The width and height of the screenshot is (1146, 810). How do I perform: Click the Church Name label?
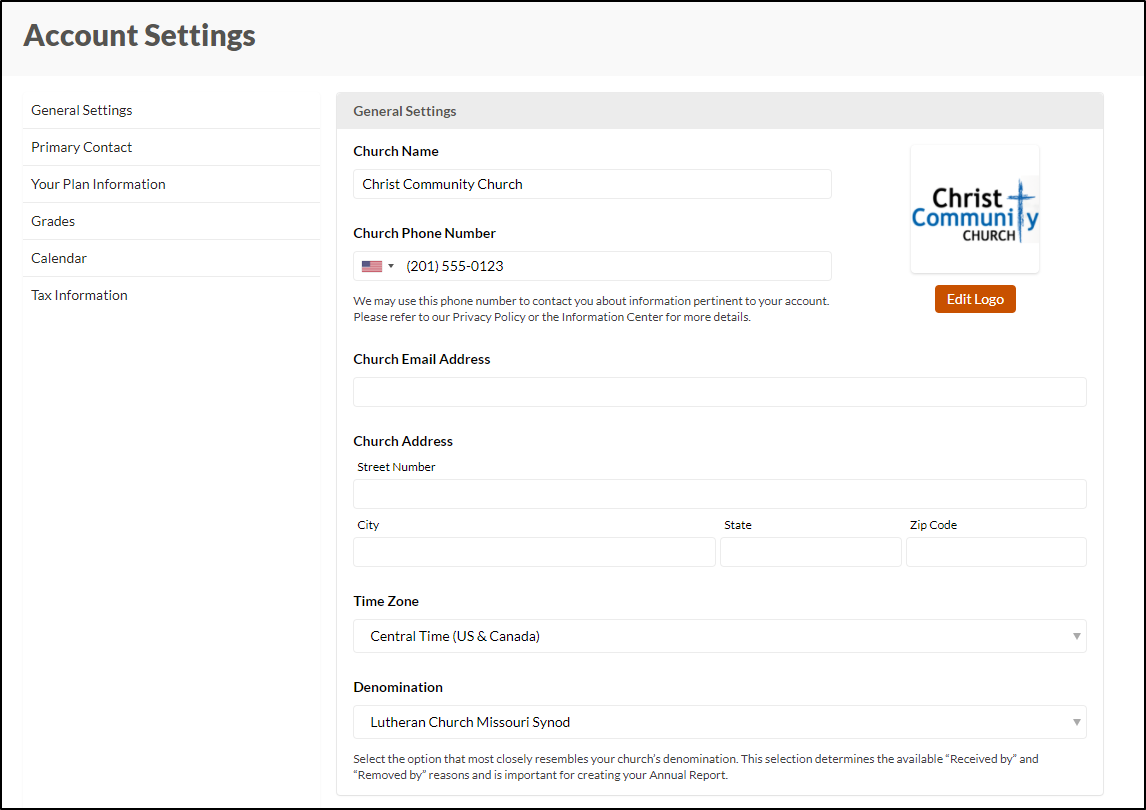click(396, 151)
